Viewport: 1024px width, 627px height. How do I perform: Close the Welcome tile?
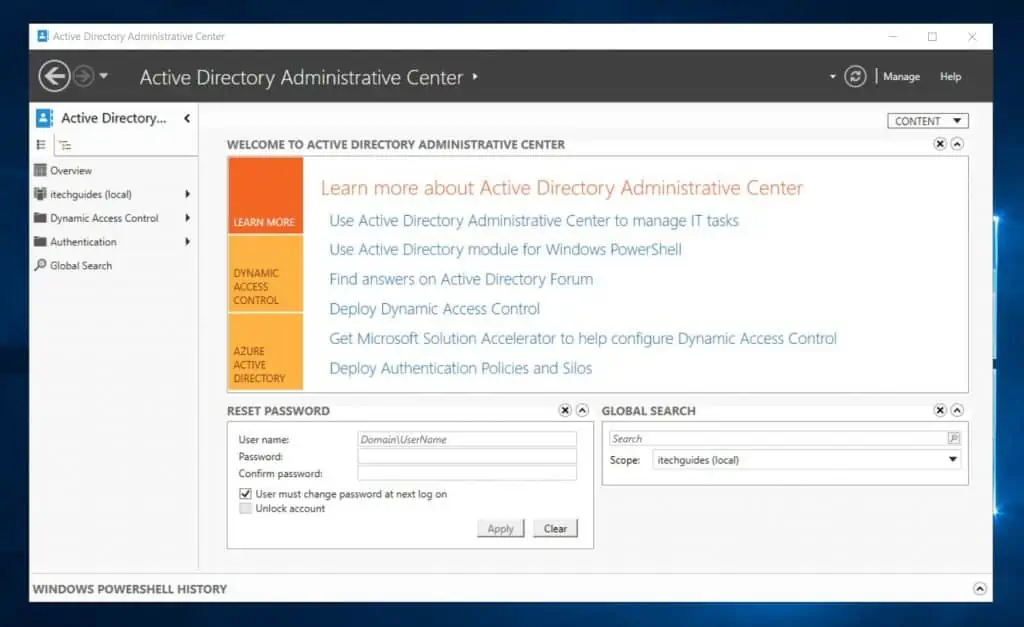[940, 144]
